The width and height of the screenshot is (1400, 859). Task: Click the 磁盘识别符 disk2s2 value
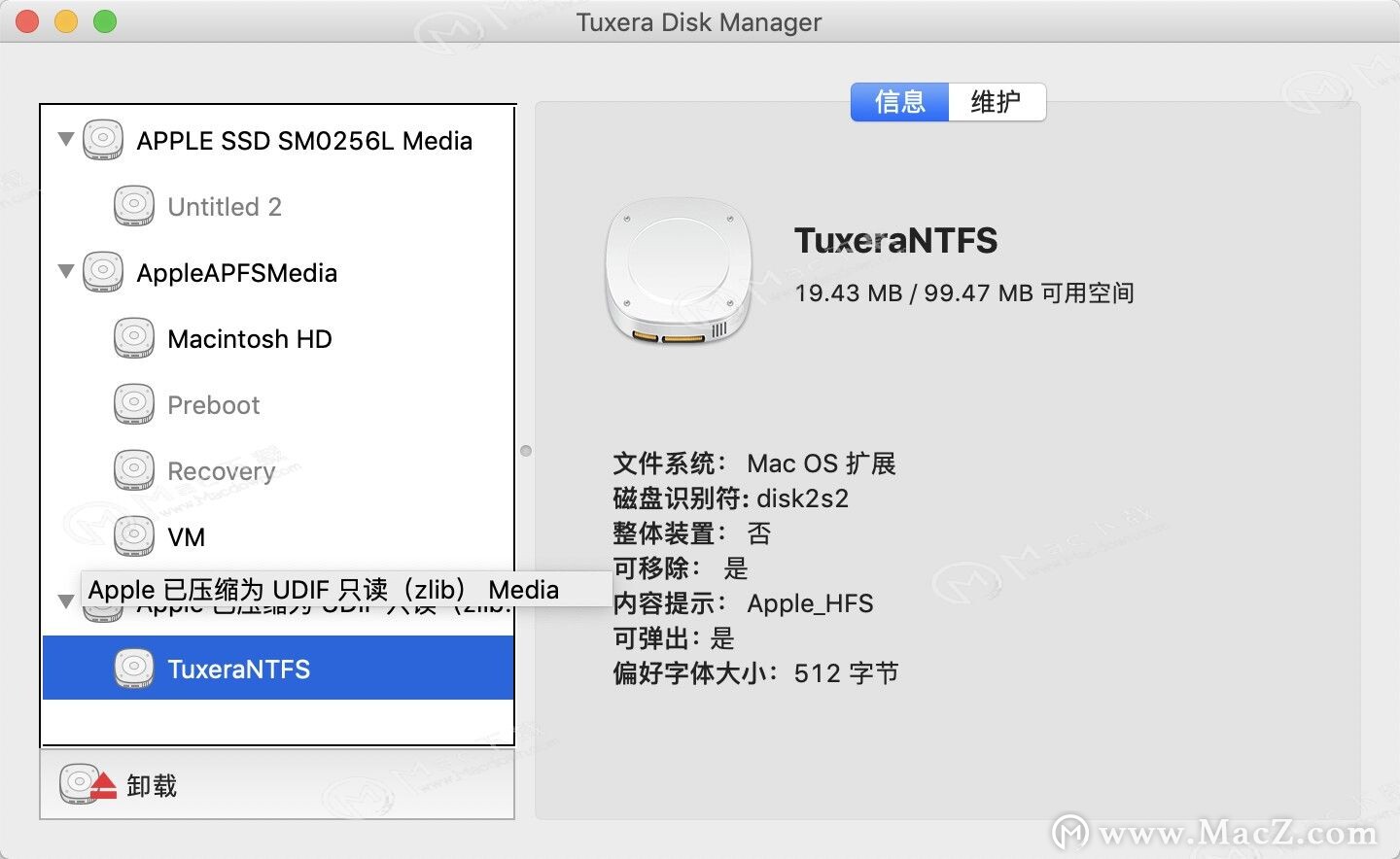tap(803, 498)
